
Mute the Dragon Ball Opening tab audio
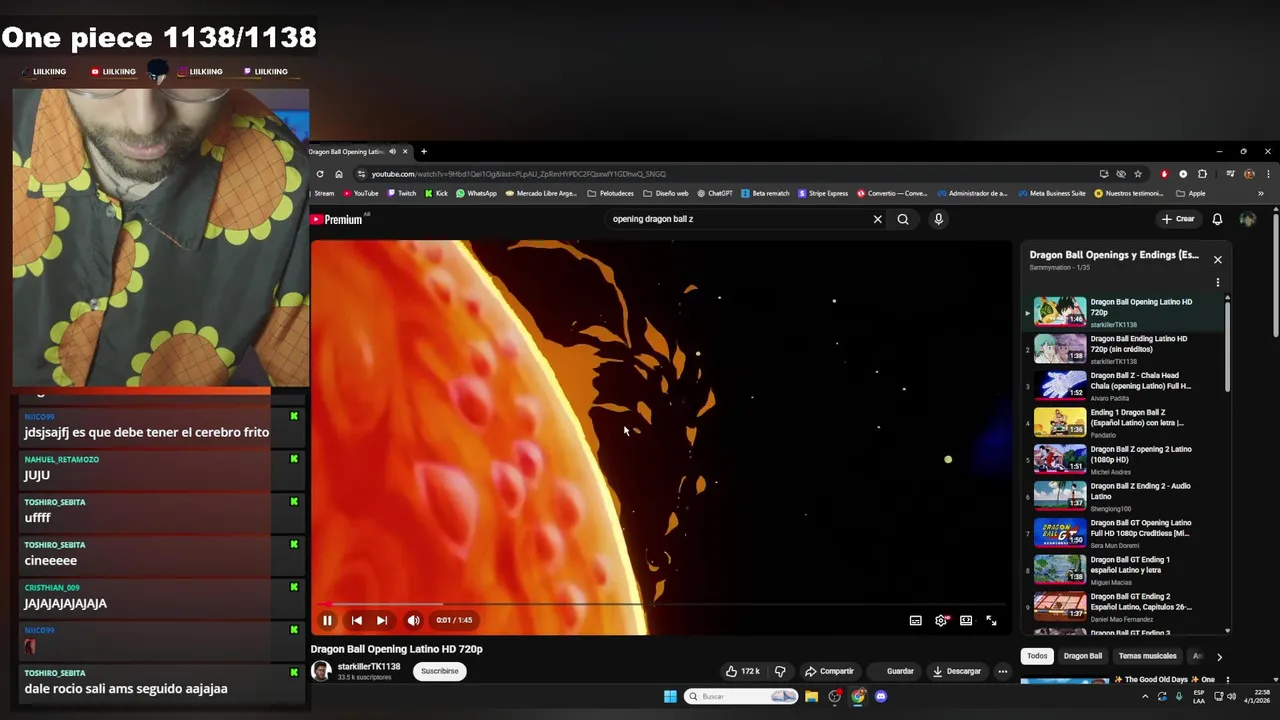(x=392, y=152)
